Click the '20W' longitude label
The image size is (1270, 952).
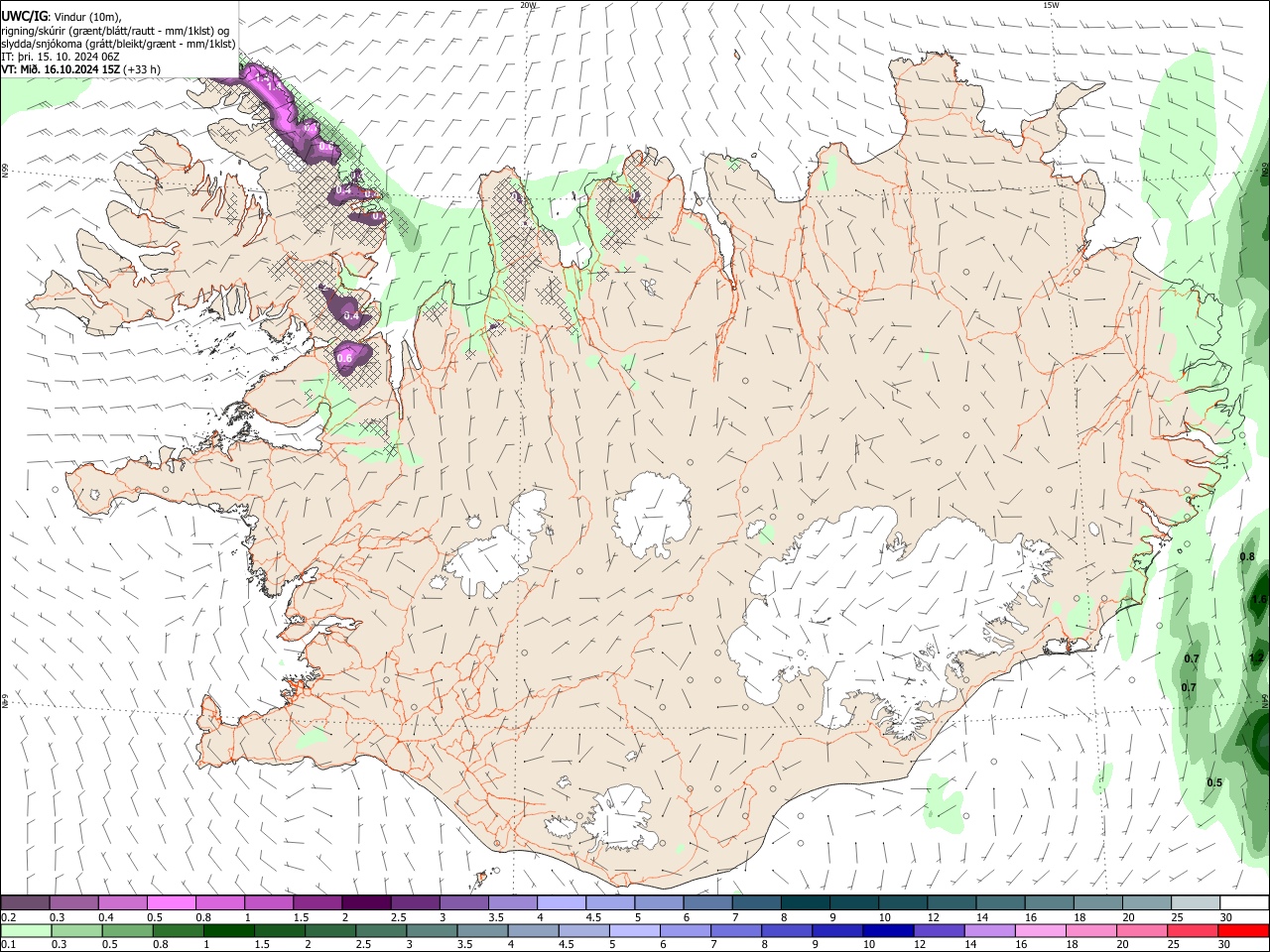pos(528,5)
